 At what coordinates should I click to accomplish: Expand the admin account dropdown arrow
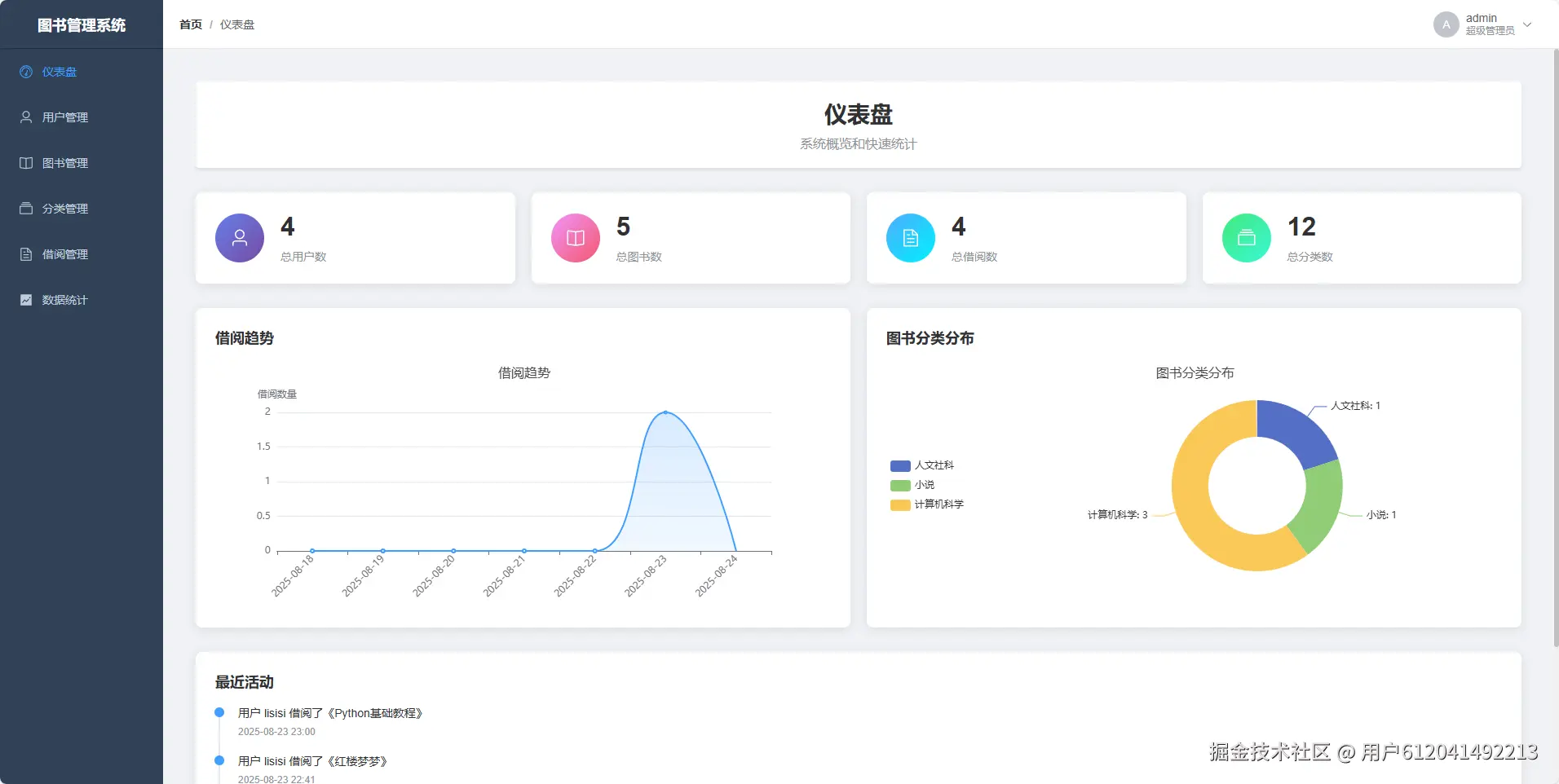1527,24
